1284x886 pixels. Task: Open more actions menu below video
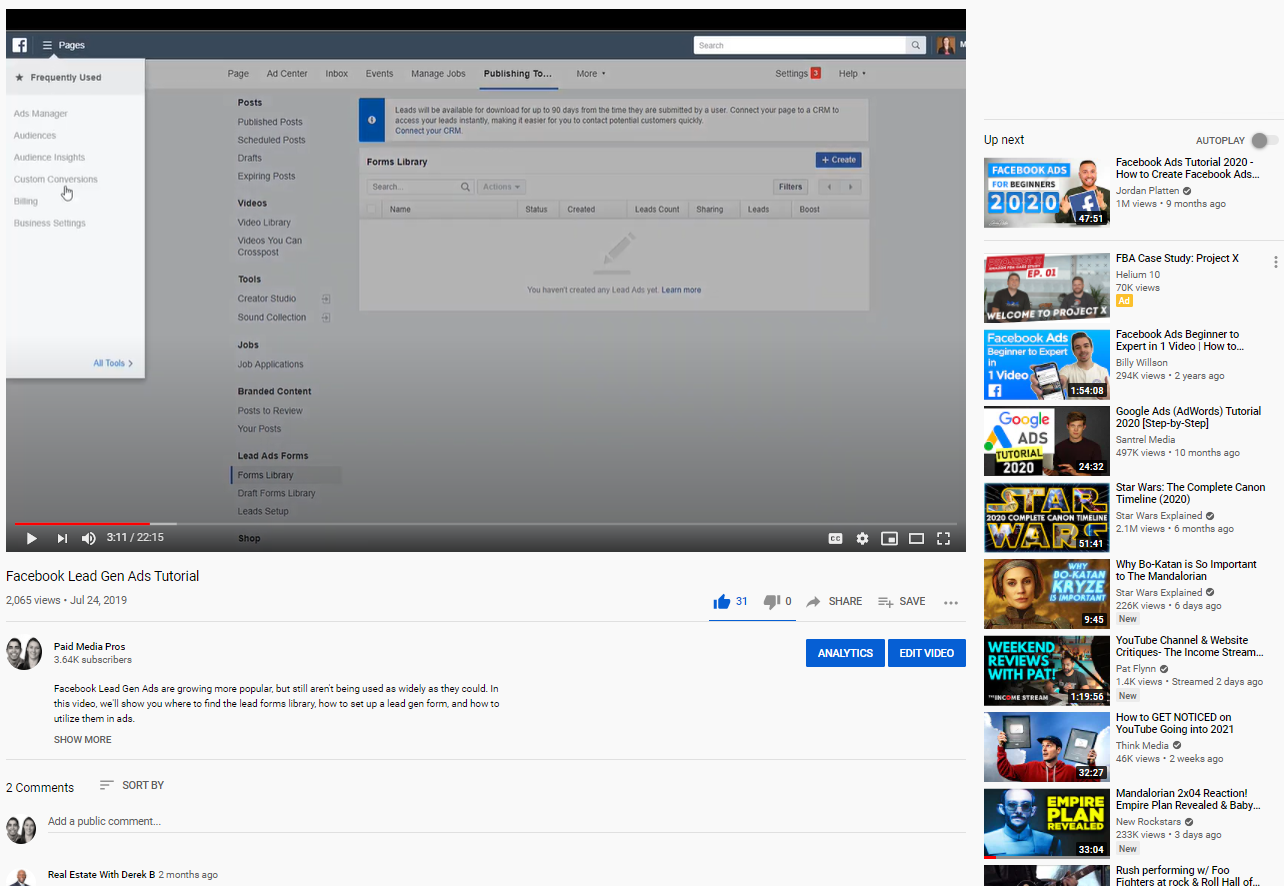click(951, 602)
